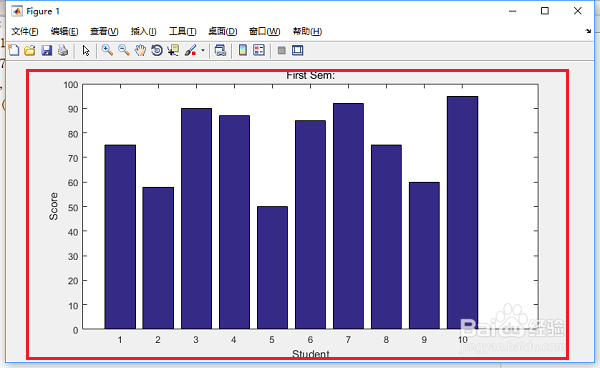Dock the figure using the corner arrow
Viewport: 600px width, 368px height.
coord(588,31)
